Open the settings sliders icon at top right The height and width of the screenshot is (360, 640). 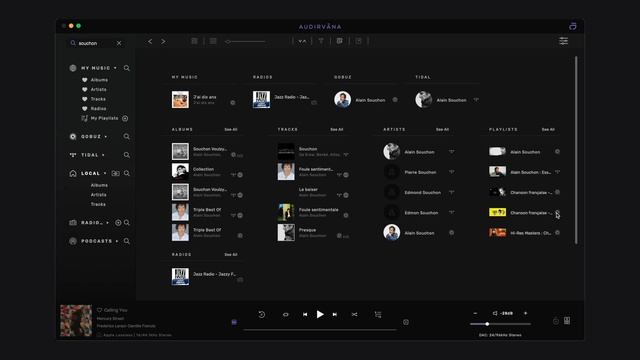point(564,41)
